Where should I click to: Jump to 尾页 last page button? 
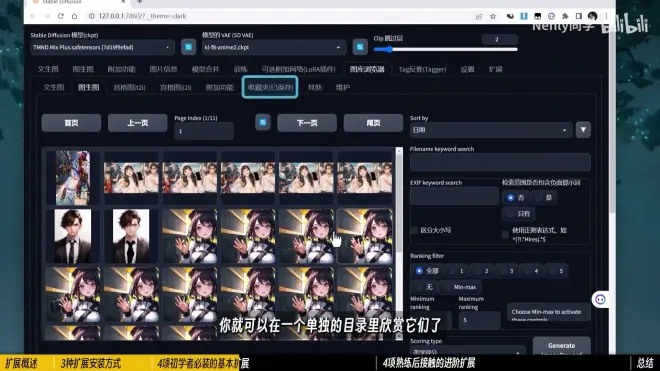[x=373, y=123]
